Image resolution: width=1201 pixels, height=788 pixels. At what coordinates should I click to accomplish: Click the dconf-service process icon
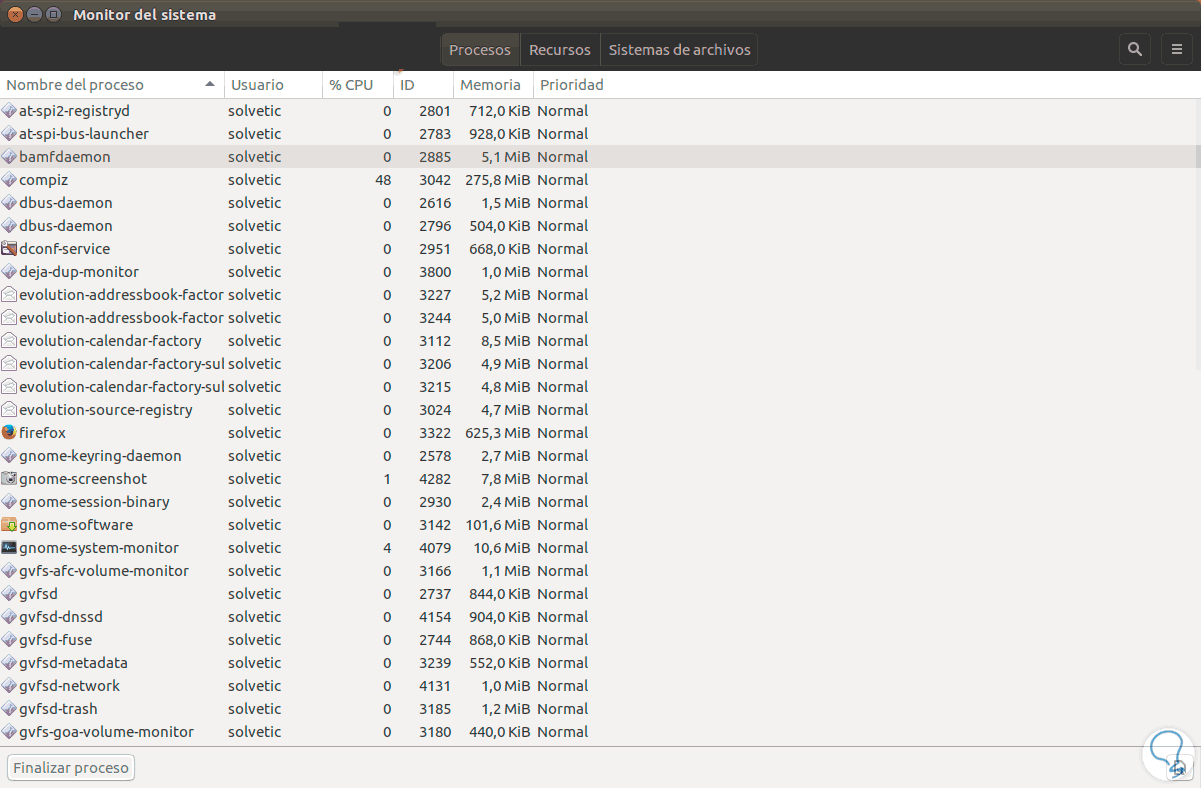[9, 249]
